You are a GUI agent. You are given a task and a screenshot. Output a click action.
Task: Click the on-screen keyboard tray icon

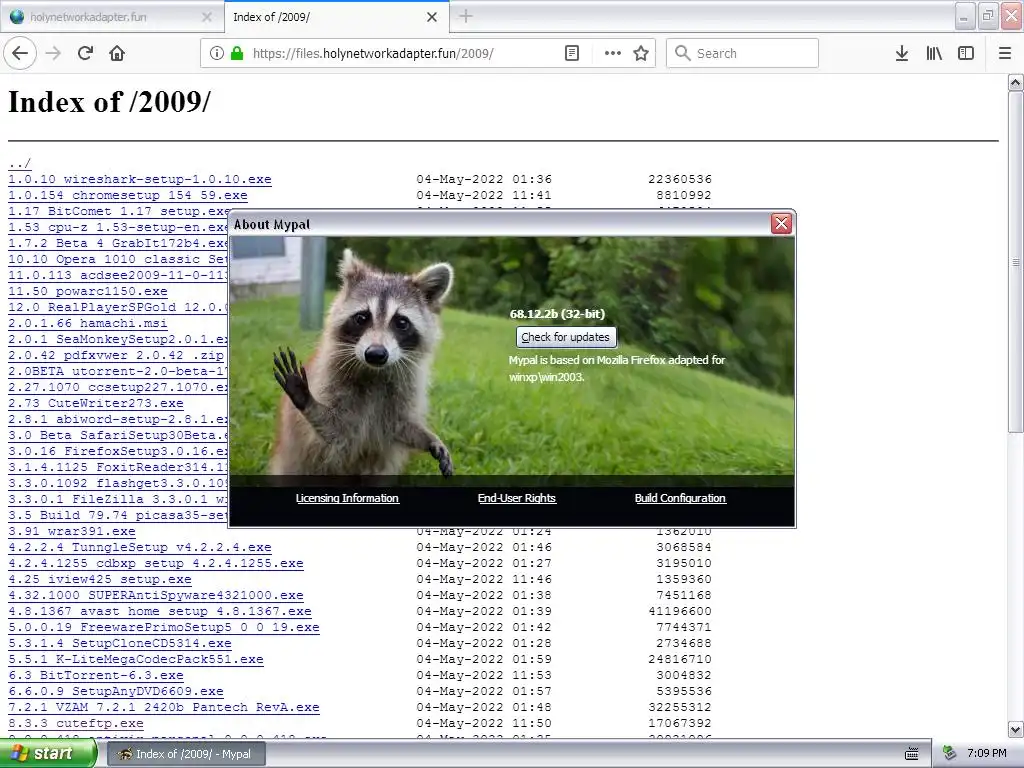pyautogui.click(x=912, y=754)
